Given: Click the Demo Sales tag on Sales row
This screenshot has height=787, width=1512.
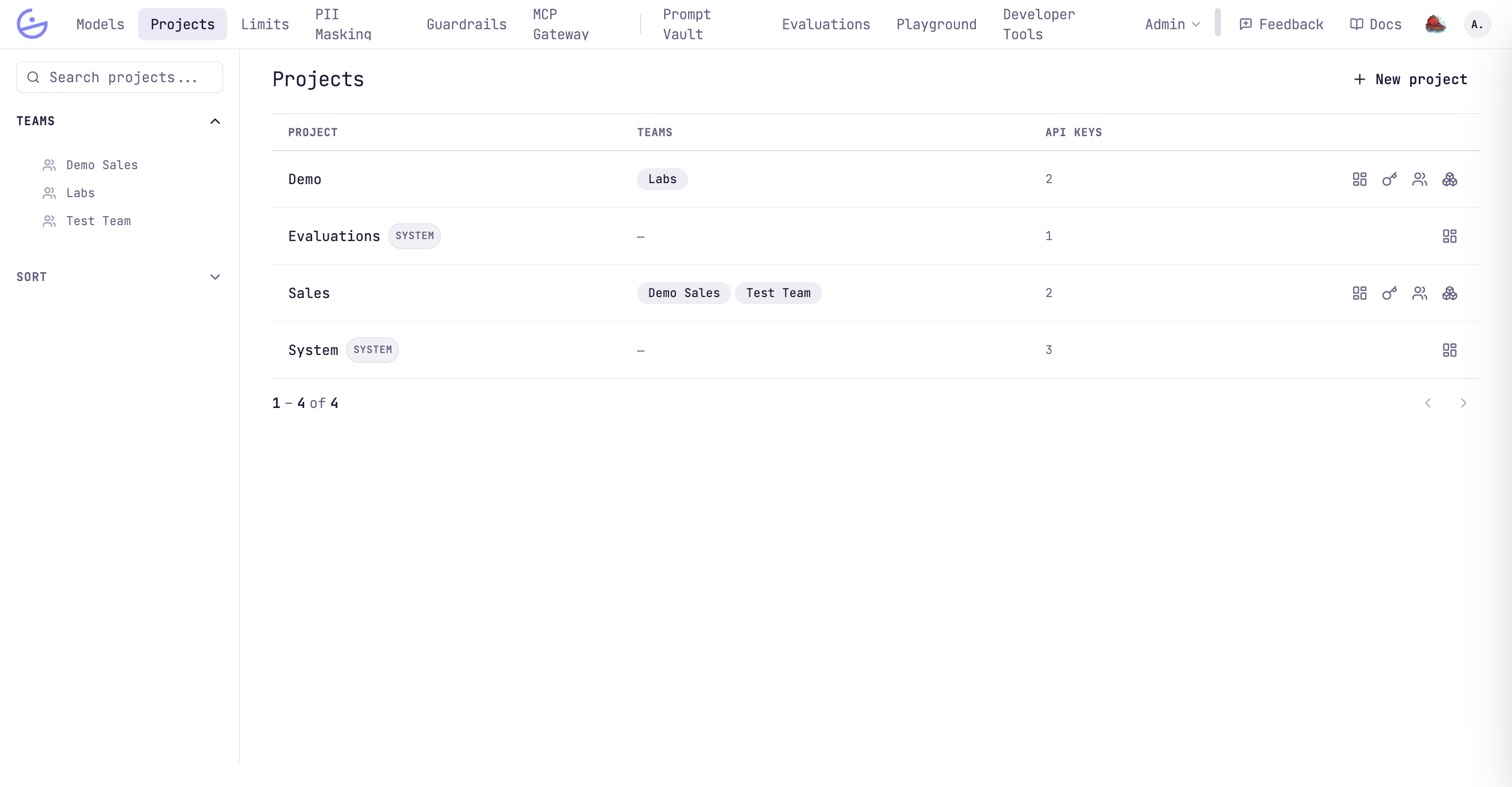Looking at the screenshot, I should tap(684, 294).
